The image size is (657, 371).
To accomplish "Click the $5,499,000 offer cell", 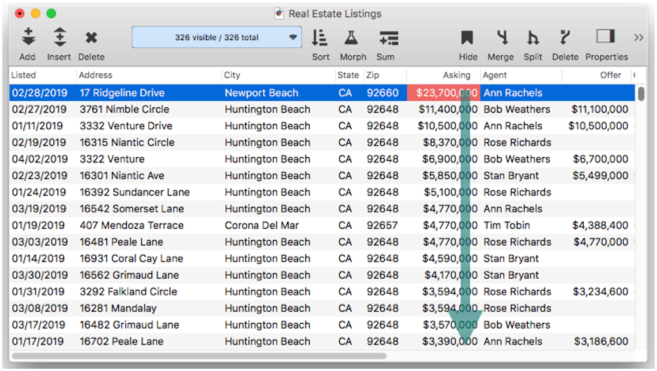I will click(x=600, y=176).
